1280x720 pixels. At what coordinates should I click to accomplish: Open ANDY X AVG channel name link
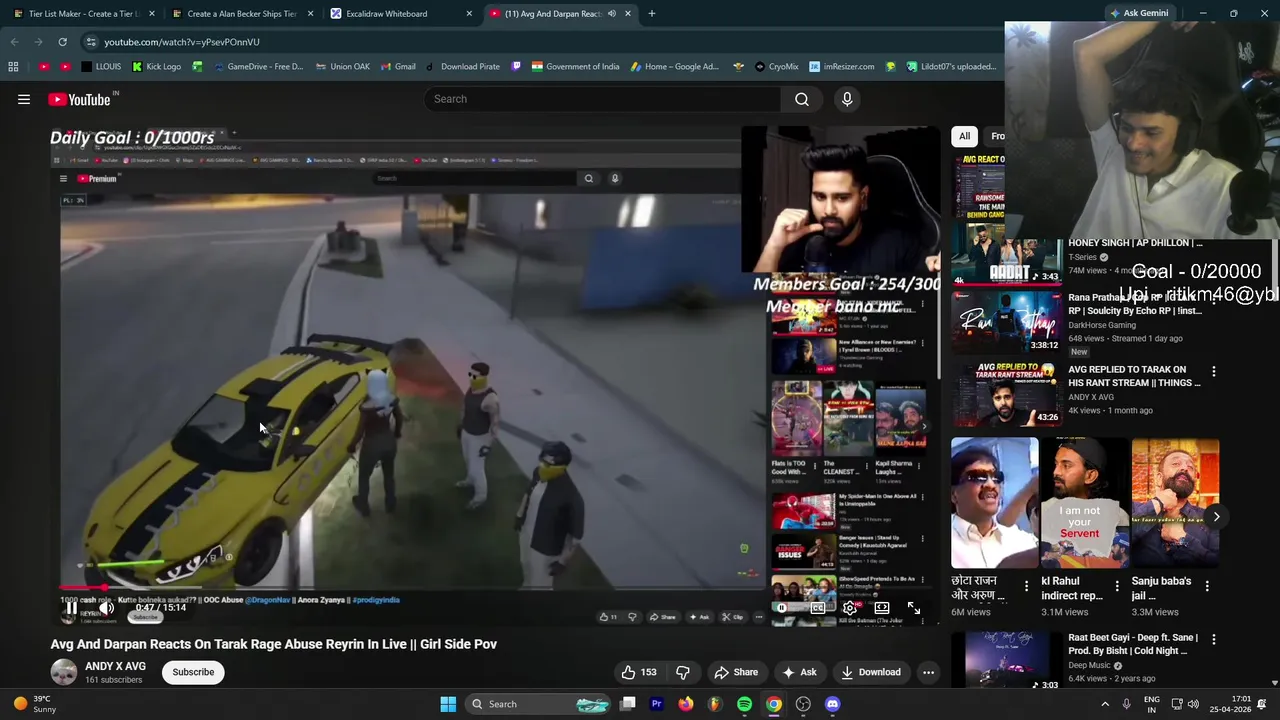[x=115, y=666]
